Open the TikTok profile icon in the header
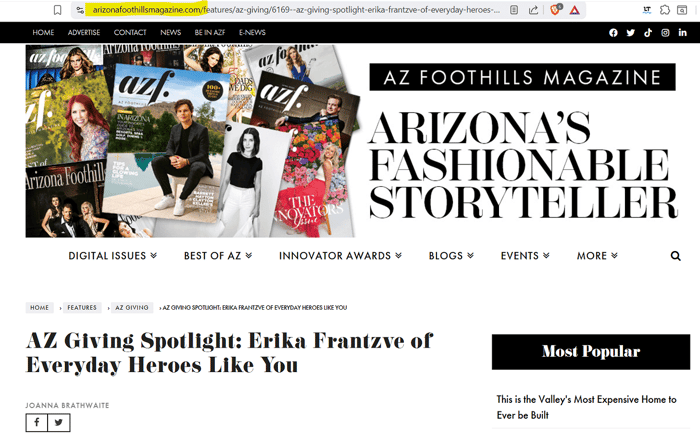 pyautogui.click(x=647, y=33)
